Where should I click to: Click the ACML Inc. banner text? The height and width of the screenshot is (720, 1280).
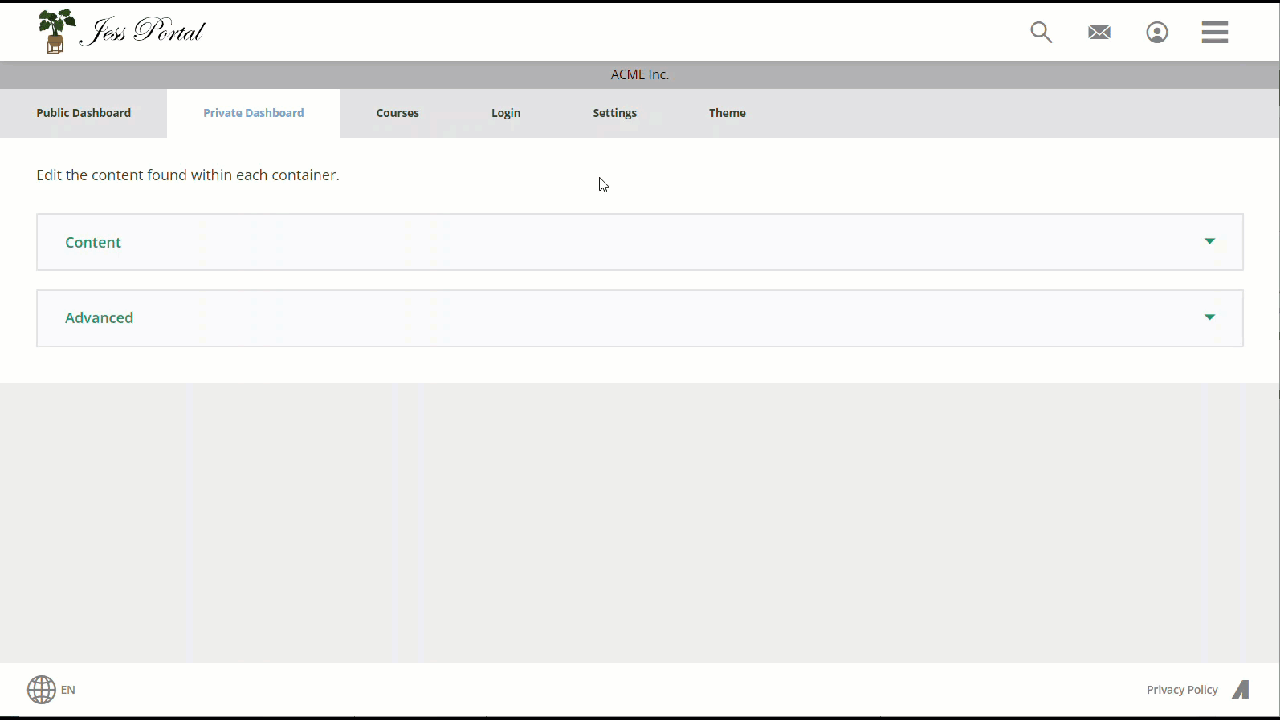point(640,75)
